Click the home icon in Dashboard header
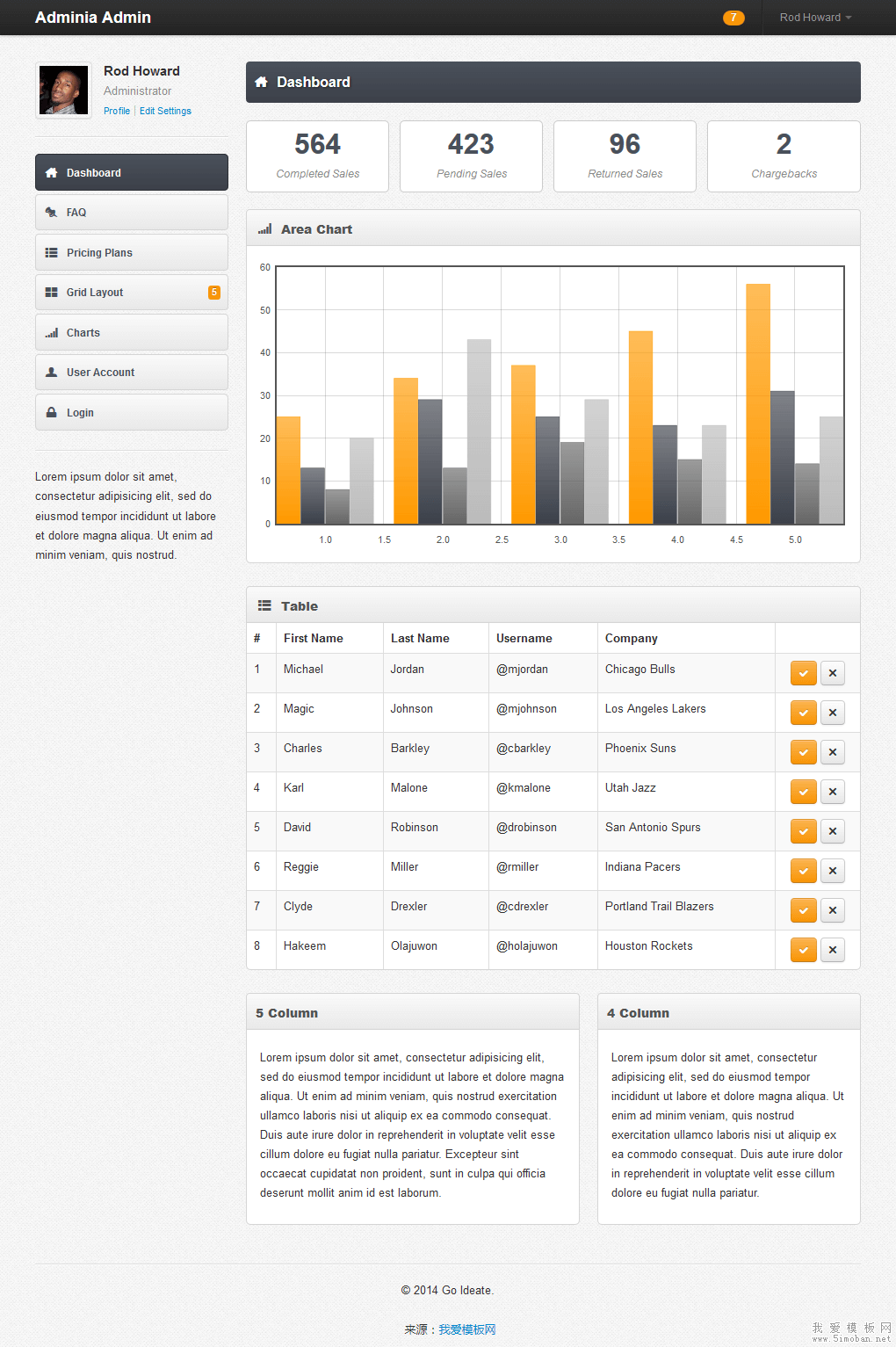The width and height of the screenshot is (896, 1347). pos(261,83)
